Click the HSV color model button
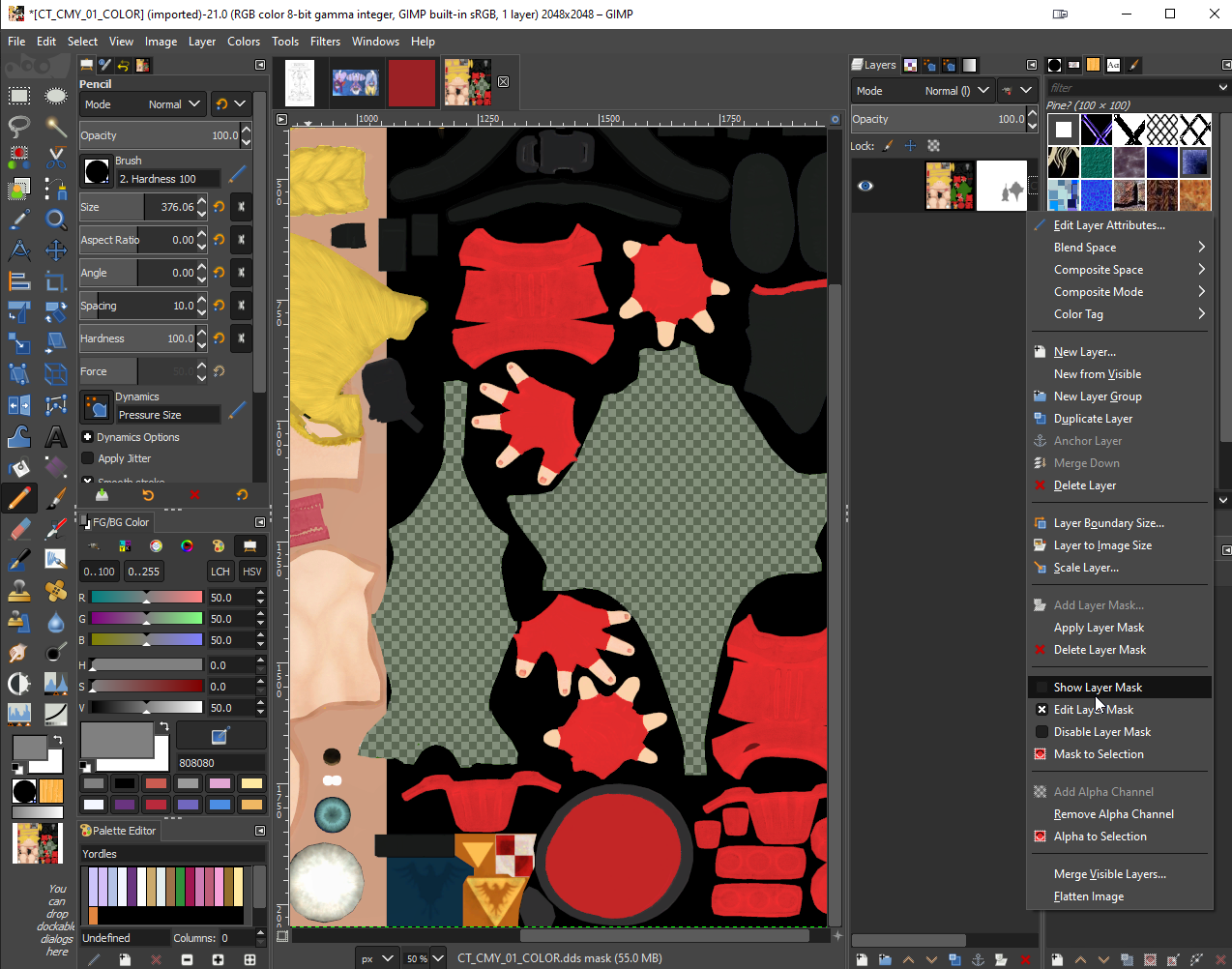This screenshot has height=969, width=1232. [252, 572]
